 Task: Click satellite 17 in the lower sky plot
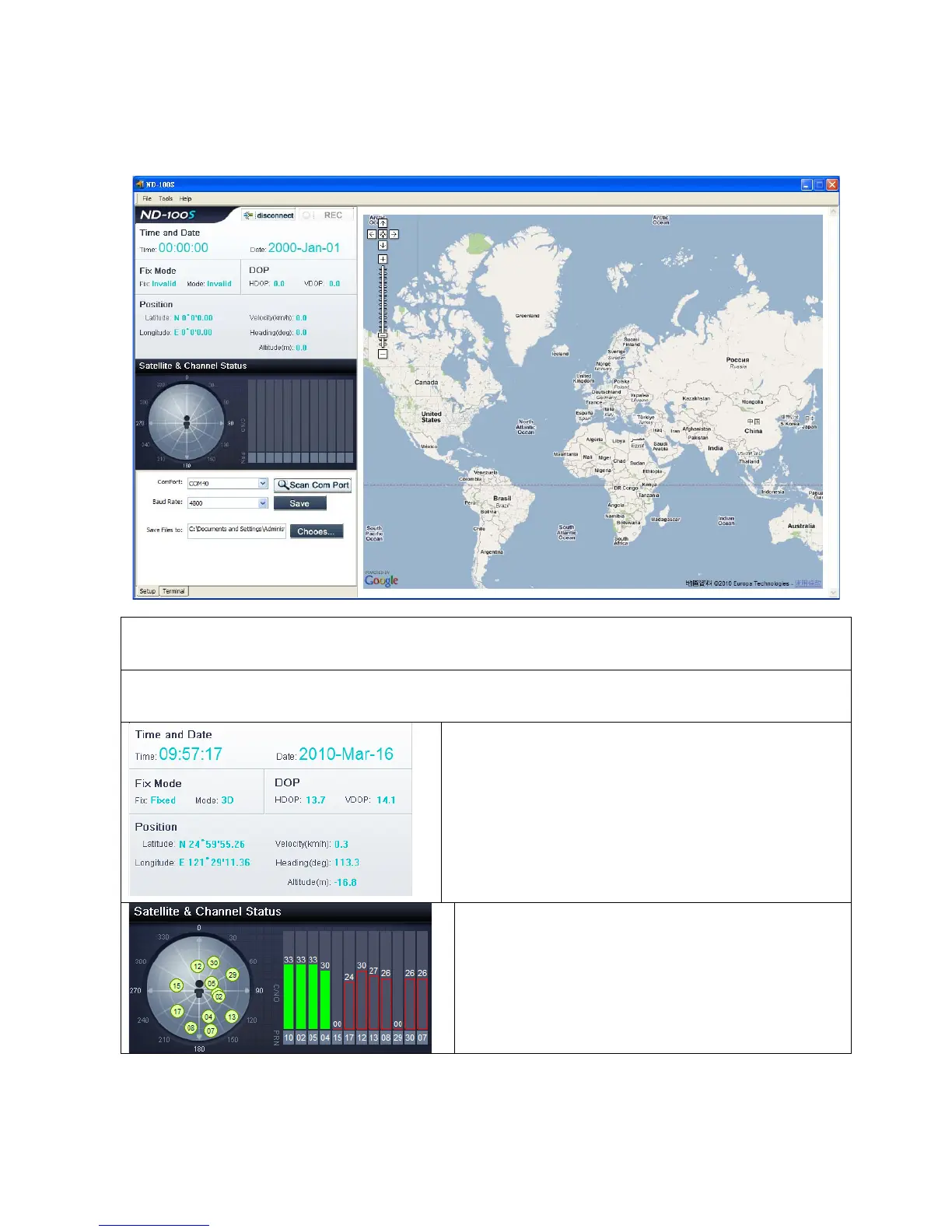pos(177,1011)
